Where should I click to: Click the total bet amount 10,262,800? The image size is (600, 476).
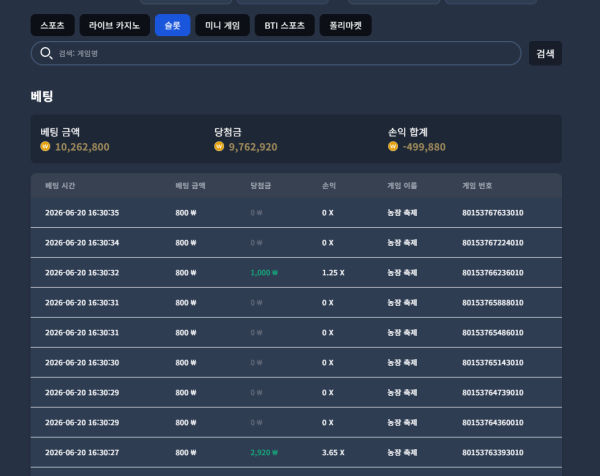tap(82, 147)
